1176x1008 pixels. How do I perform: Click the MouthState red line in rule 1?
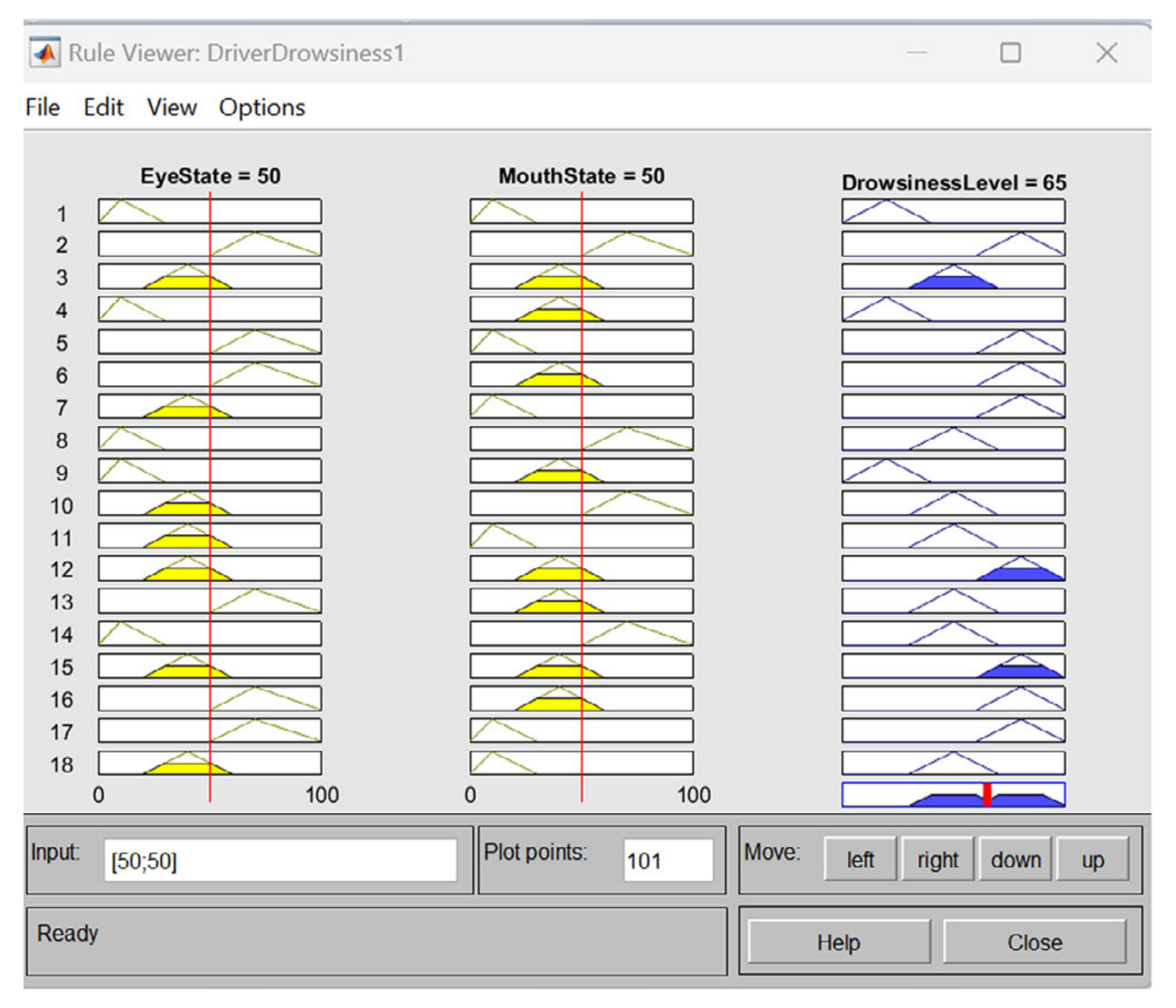[x=582, y=211]
